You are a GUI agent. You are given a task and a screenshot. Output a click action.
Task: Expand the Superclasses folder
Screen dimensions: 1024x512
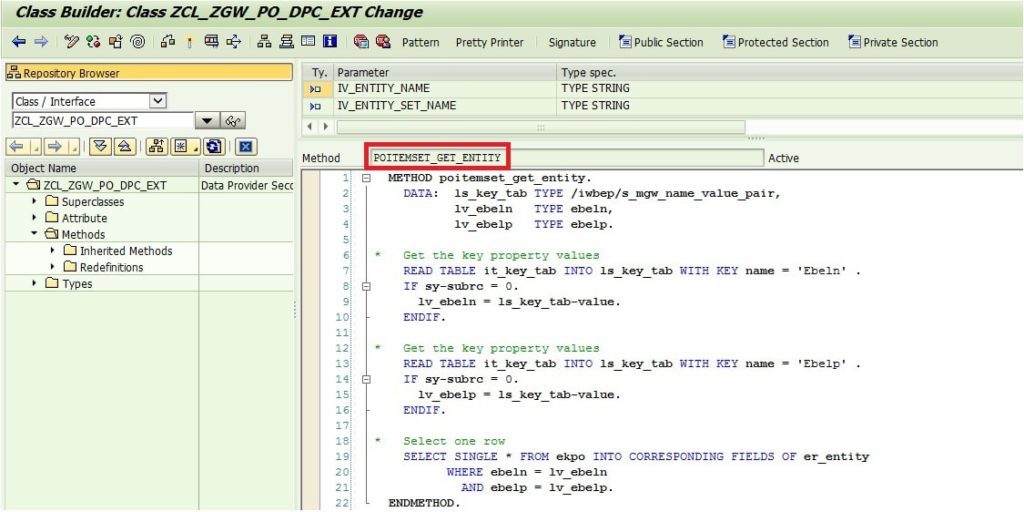point(34,201)
